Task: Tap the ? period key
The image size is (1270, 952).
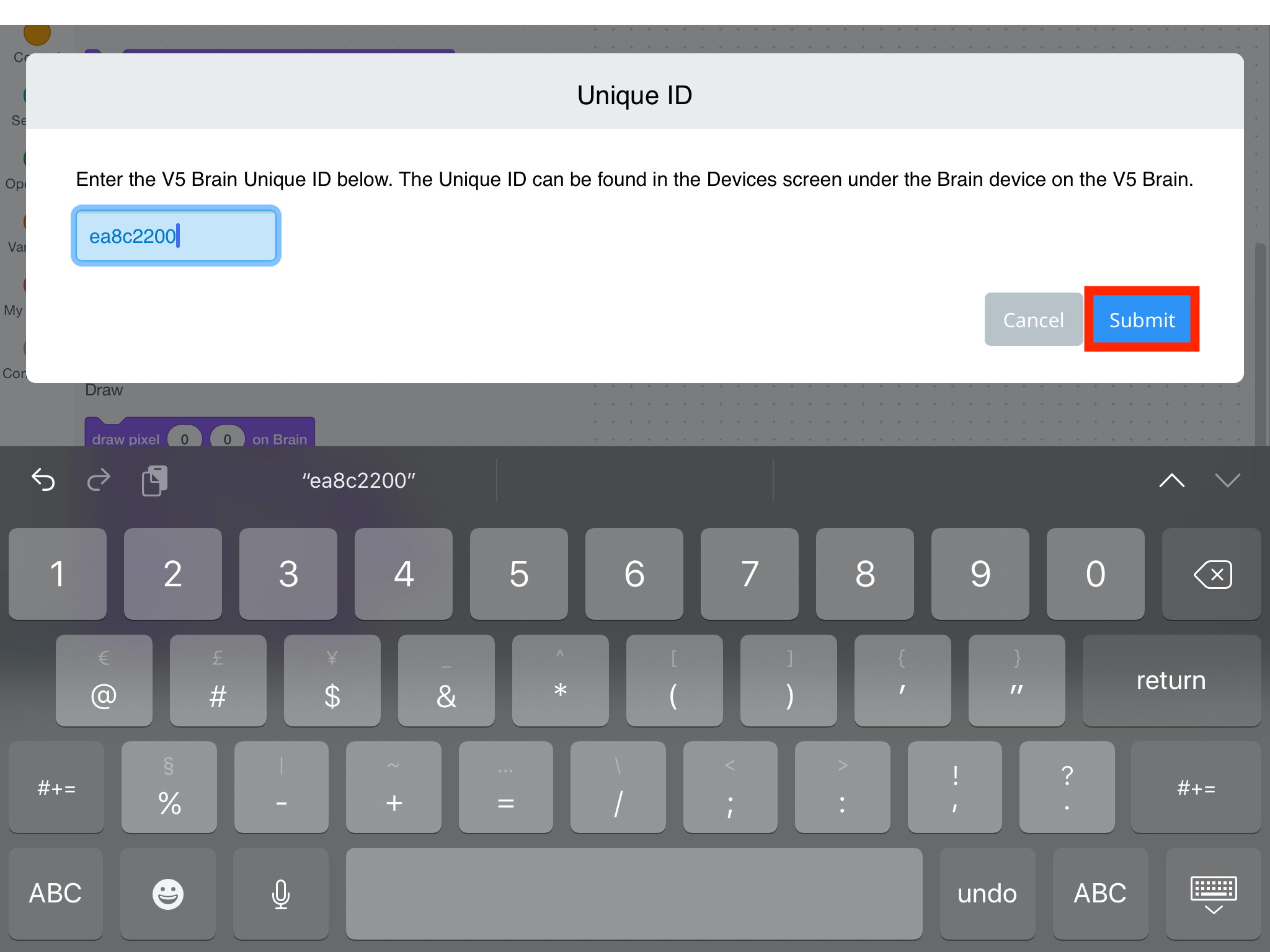Action: coord(1067,787)
